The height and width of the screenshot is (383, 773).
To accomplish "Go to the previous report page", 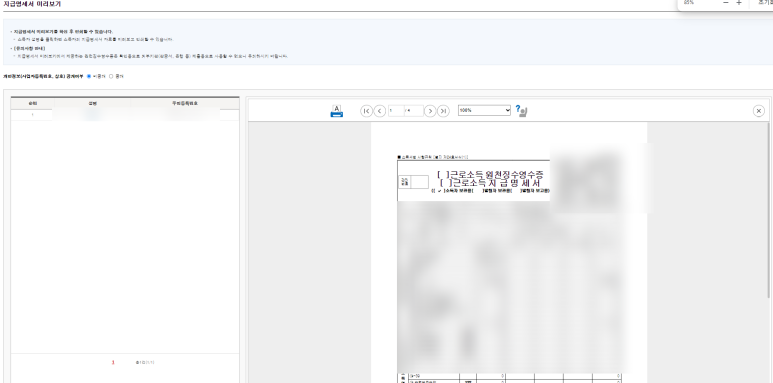I will 380,111.
